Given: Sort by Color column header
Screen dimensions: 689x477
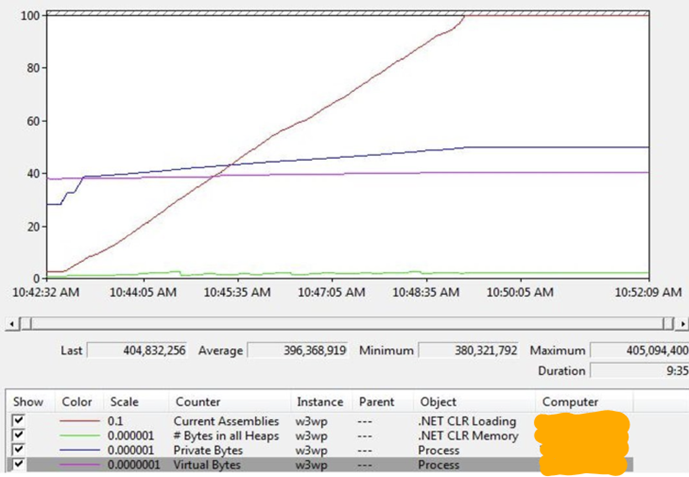Looking at the screenshot, I should 77,402.
